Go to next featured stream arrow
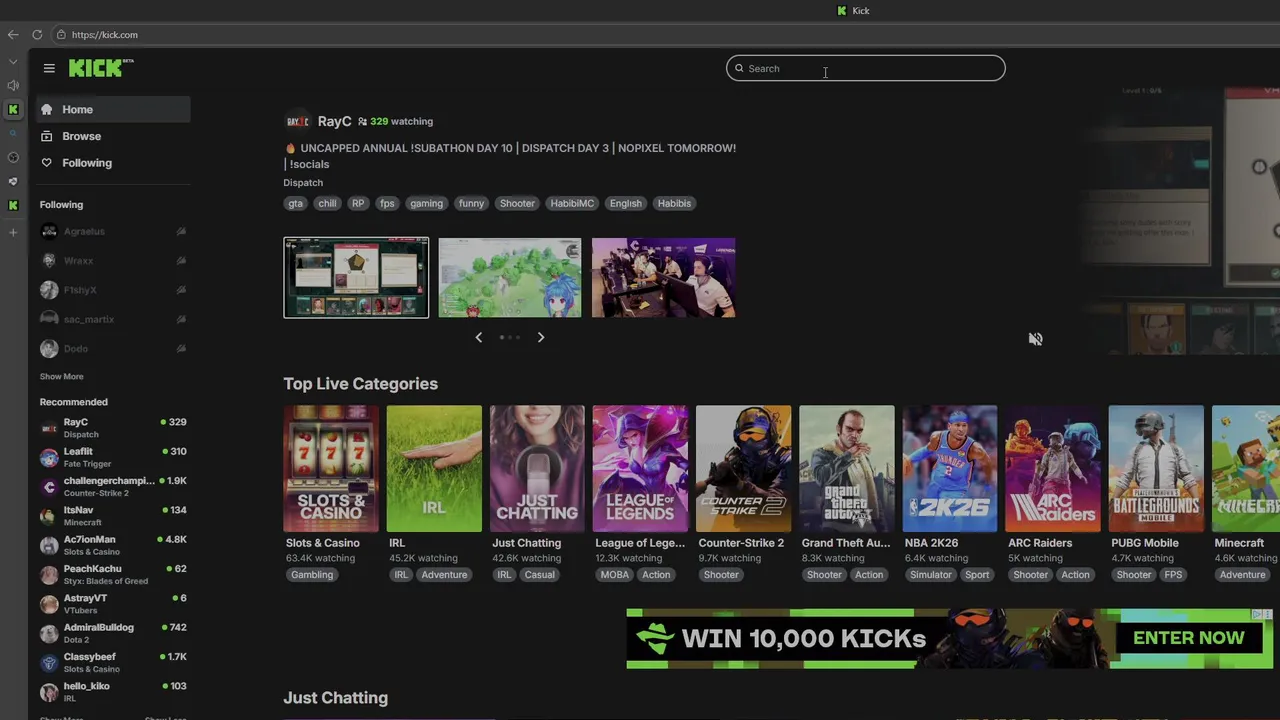Image resolution: width=1280 pixels, height=720 pixels. click(541, 337)
